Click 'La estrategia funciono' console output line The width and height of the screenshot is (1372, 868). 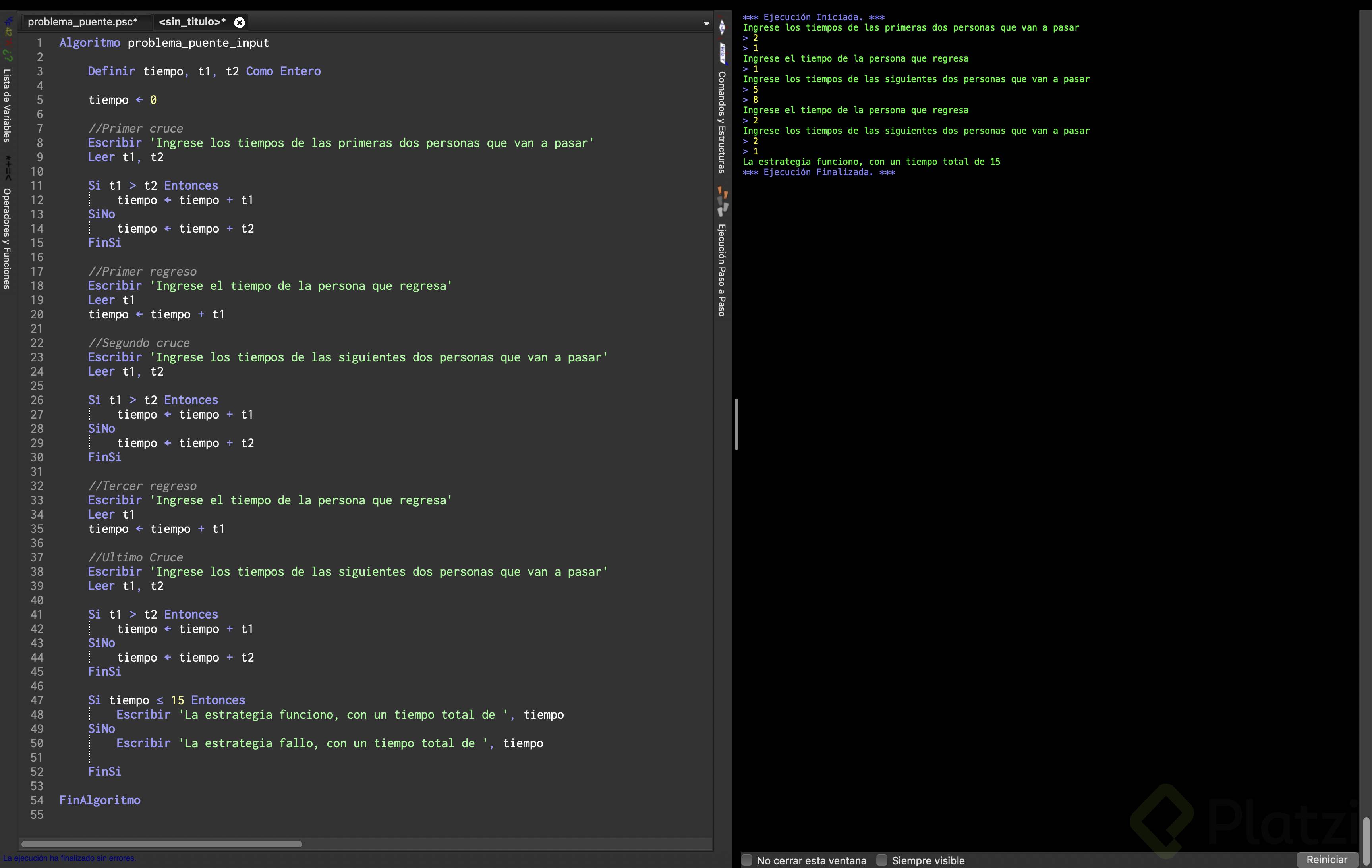pos(871,162)
